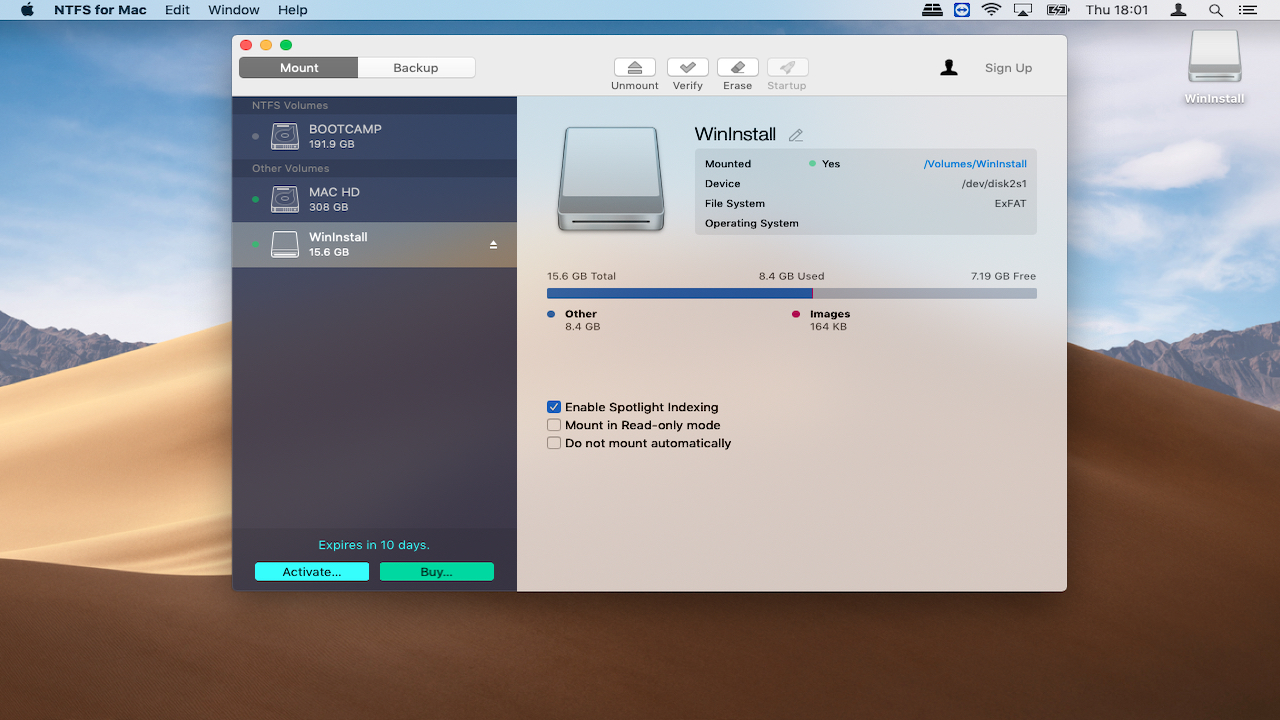Open Spotlight search in menu bar
Viewport: 1280px width, 720px height.
(x=1216, y=10)
